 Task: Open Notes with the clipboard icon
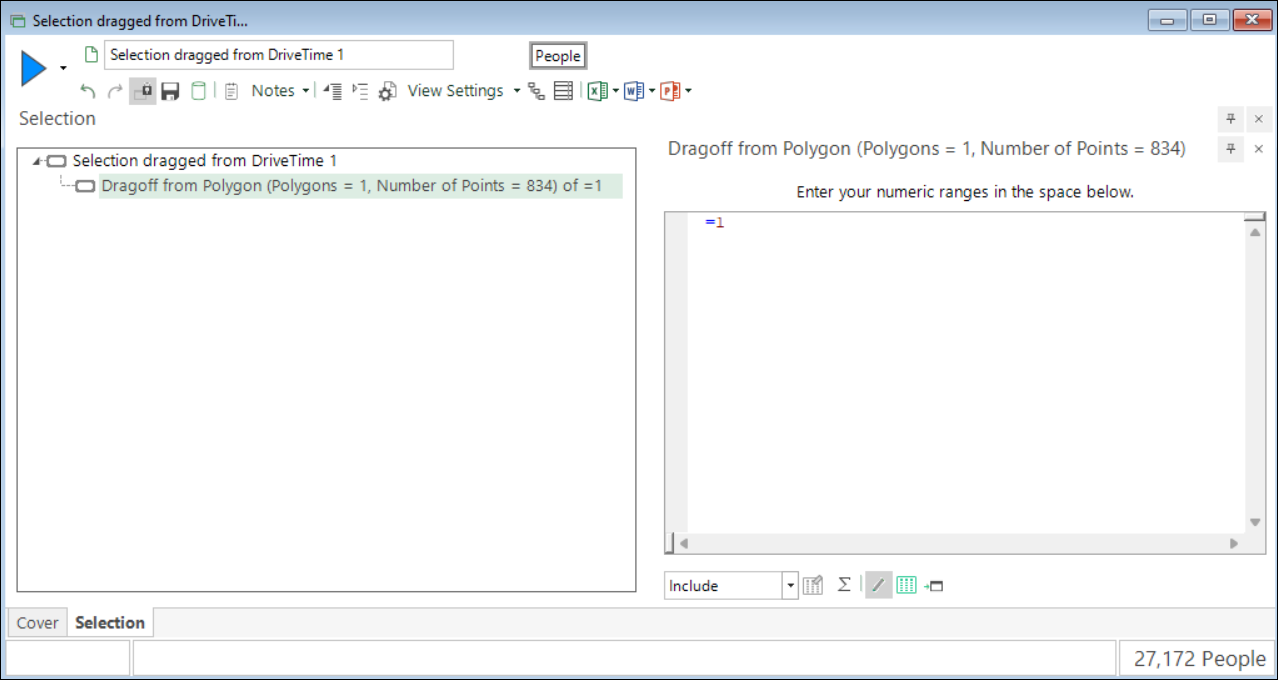click(x=231, y=91)
